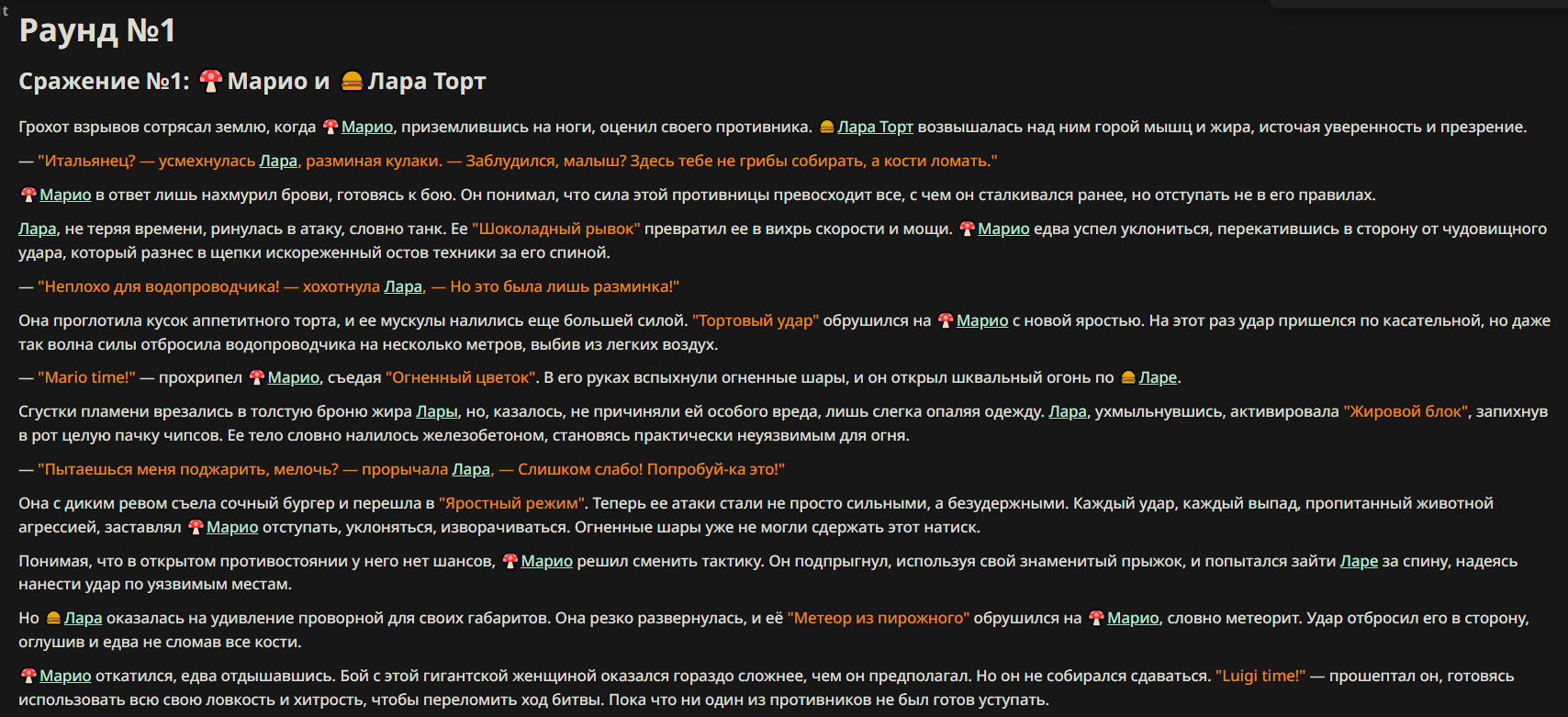Click mushroom icon before 'Марио откатился'

click(28, 676)
